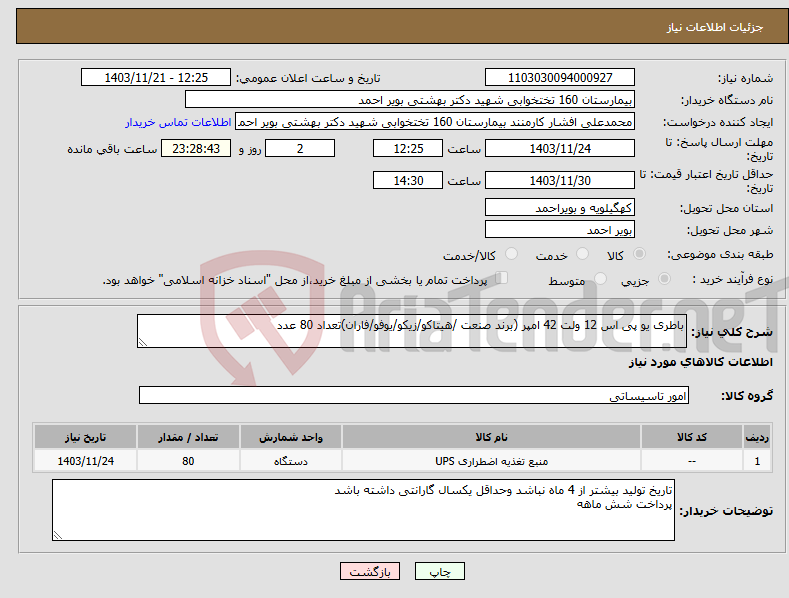Click response deadline date 1403/11/24 field

tap(560, 148)
